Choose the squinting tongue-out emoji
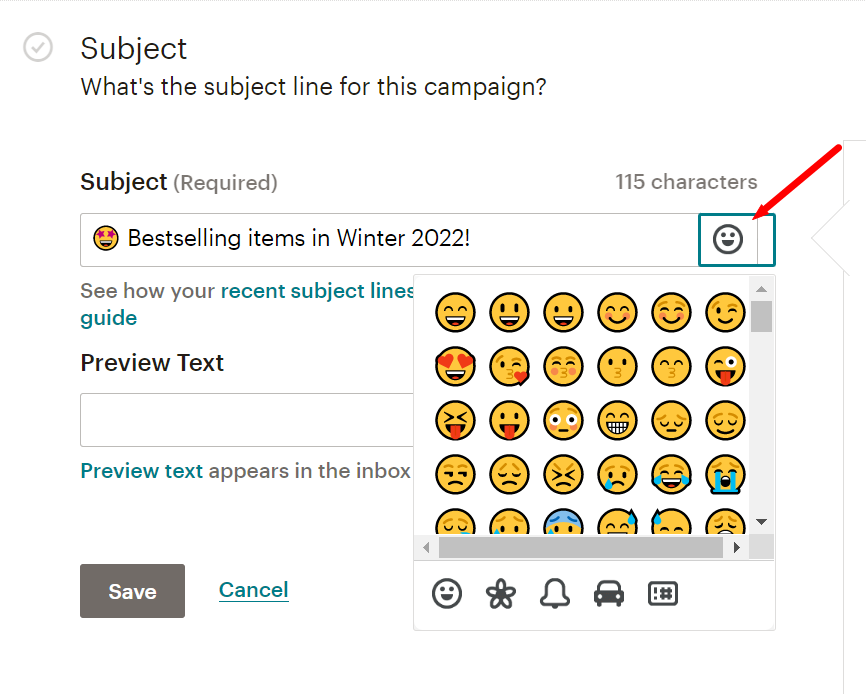Image resolution: width=866 pixels, height=694 pixels. tap(454, 421)
